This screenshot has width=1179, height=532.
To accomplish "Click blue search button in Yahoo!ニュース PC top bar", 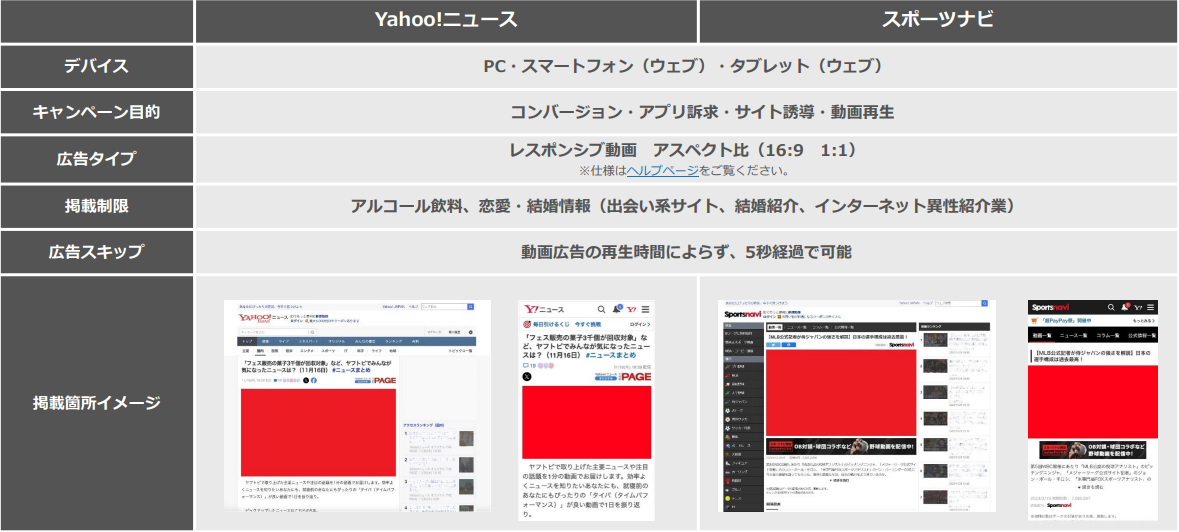I will point(471,307).
